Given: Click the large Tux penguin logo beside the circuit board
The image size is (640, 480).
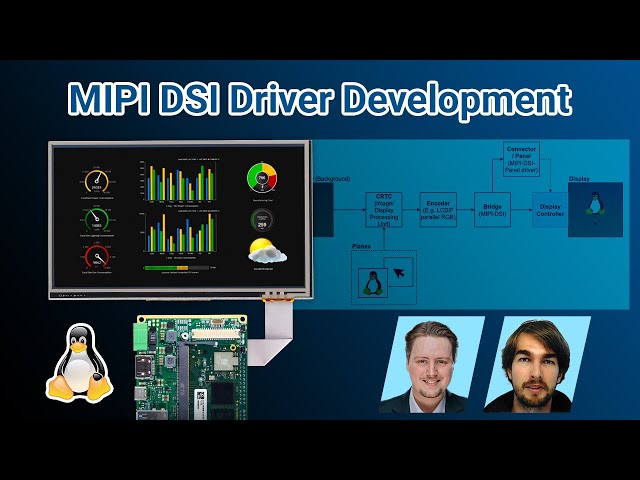Looking at the screenshot, I should coord(79,363).
